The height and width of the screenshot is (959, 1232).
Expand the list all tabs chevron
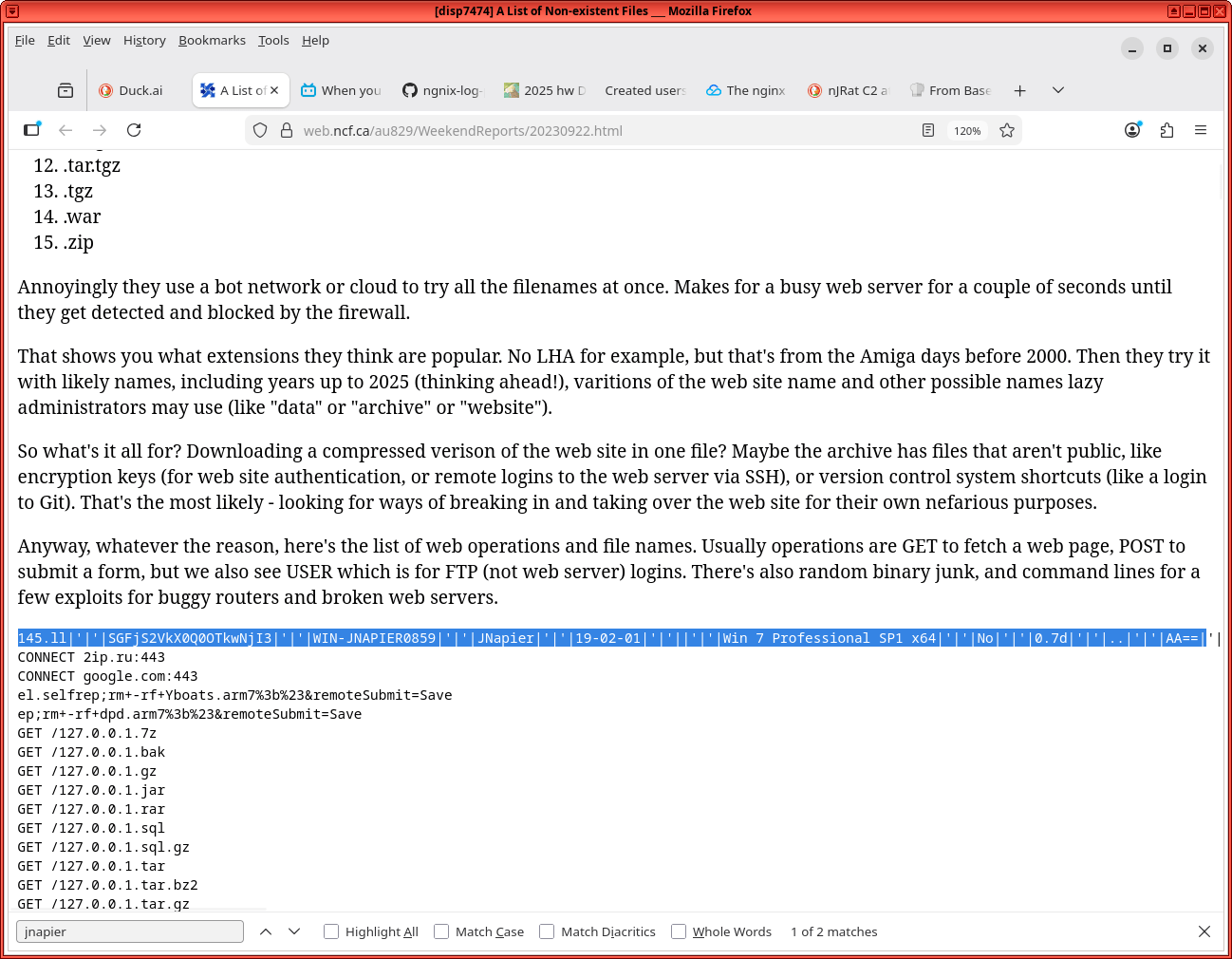coord(1058,90)
